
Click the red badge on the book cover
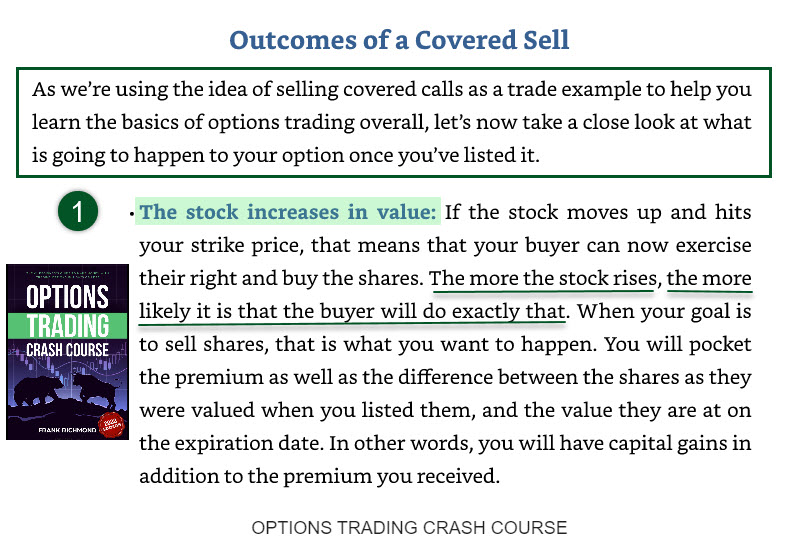110,423
